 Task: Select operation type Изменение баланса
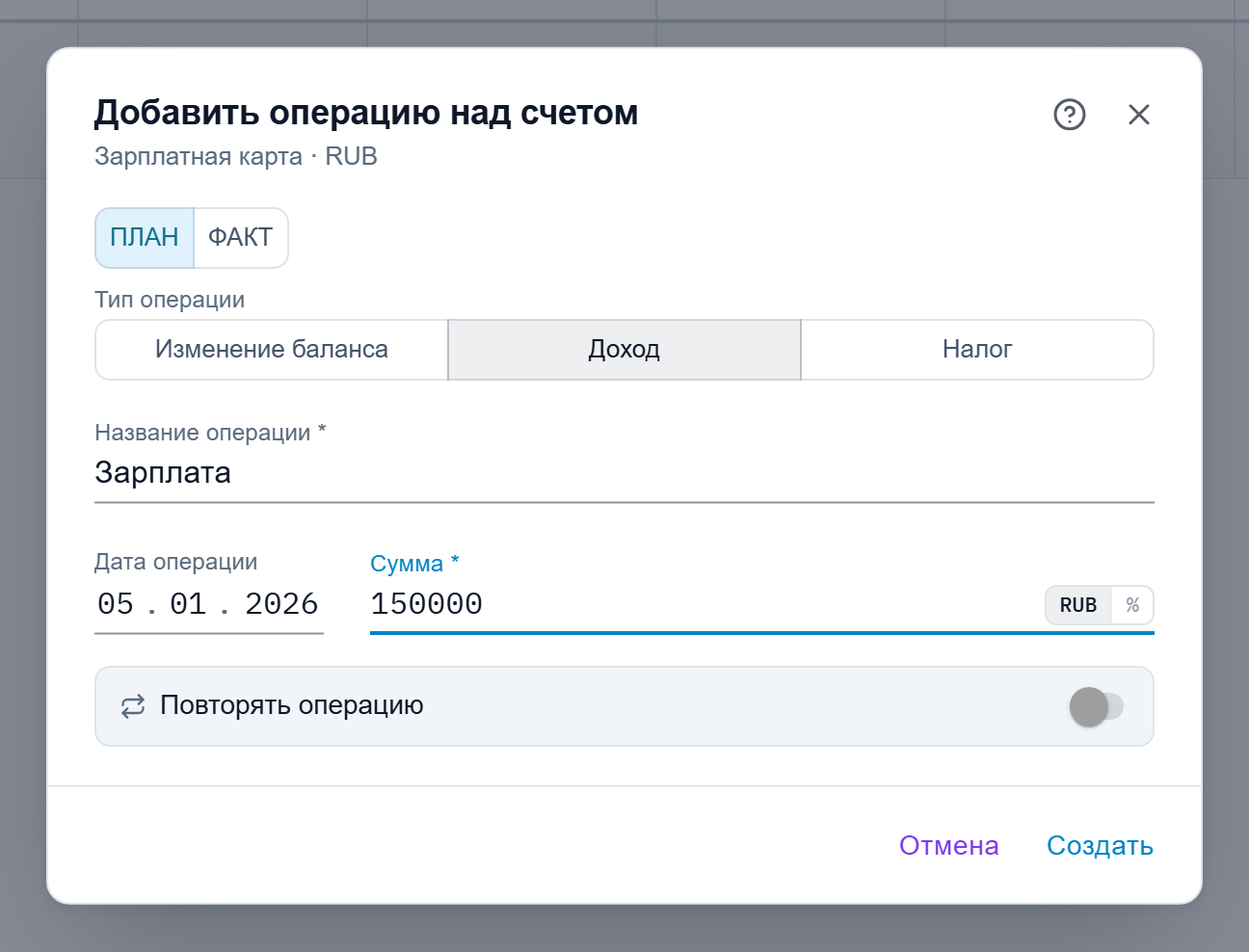272,350
